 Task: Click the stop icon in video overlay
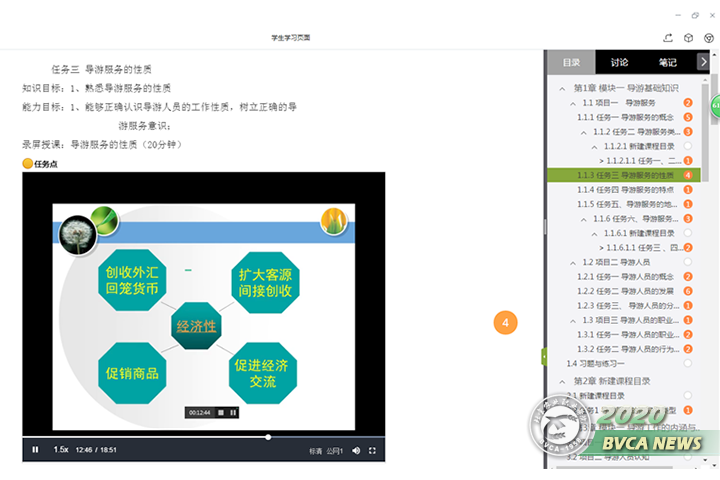(x=221, y=412)
